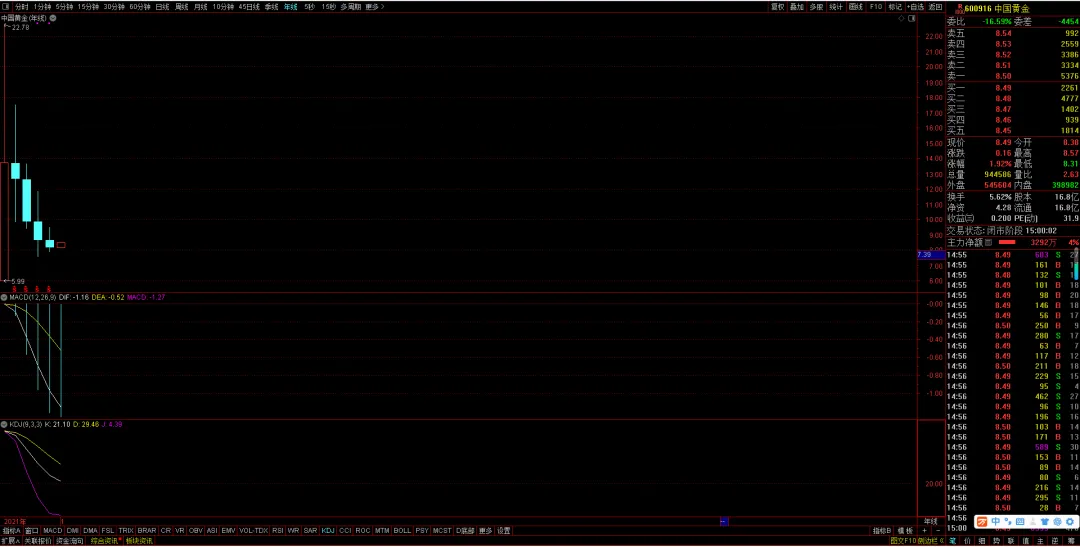1080x547 pixels.
Task: Zoom out chart with − button
Action: point(937,531)
